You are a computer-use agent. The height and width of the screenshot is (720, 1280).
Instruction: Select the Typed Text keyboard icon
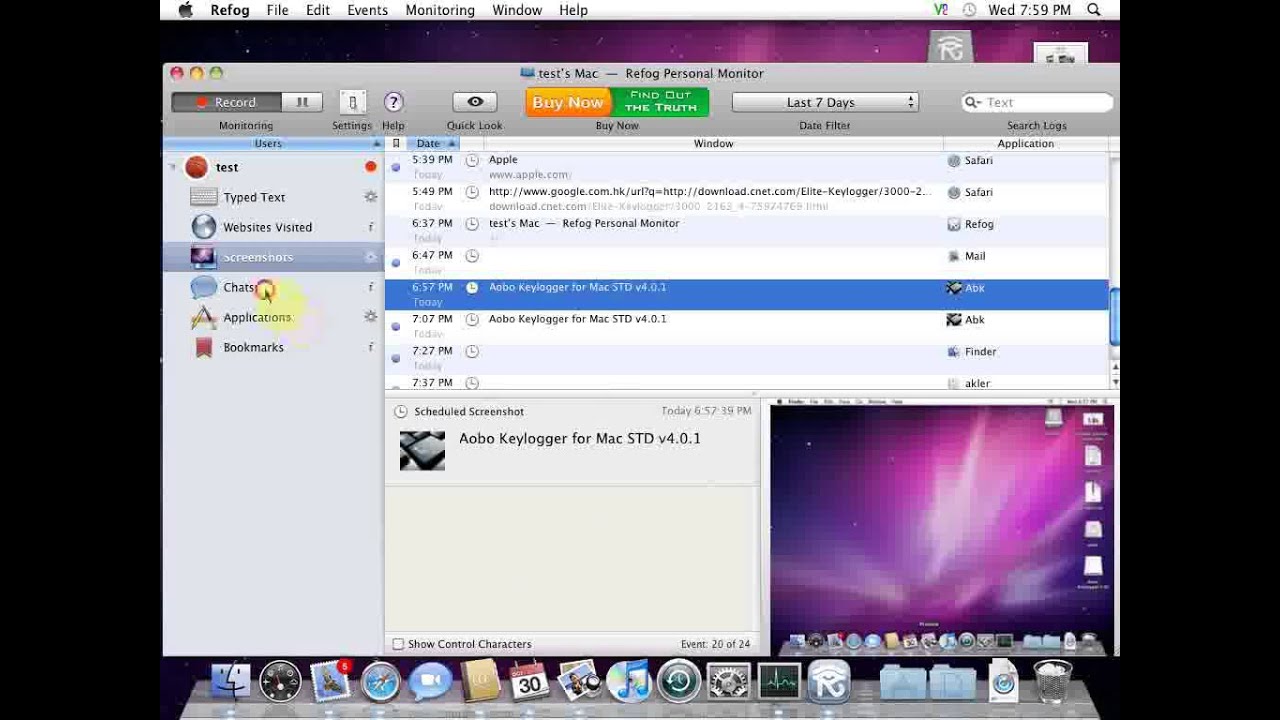tap(204, 197)
